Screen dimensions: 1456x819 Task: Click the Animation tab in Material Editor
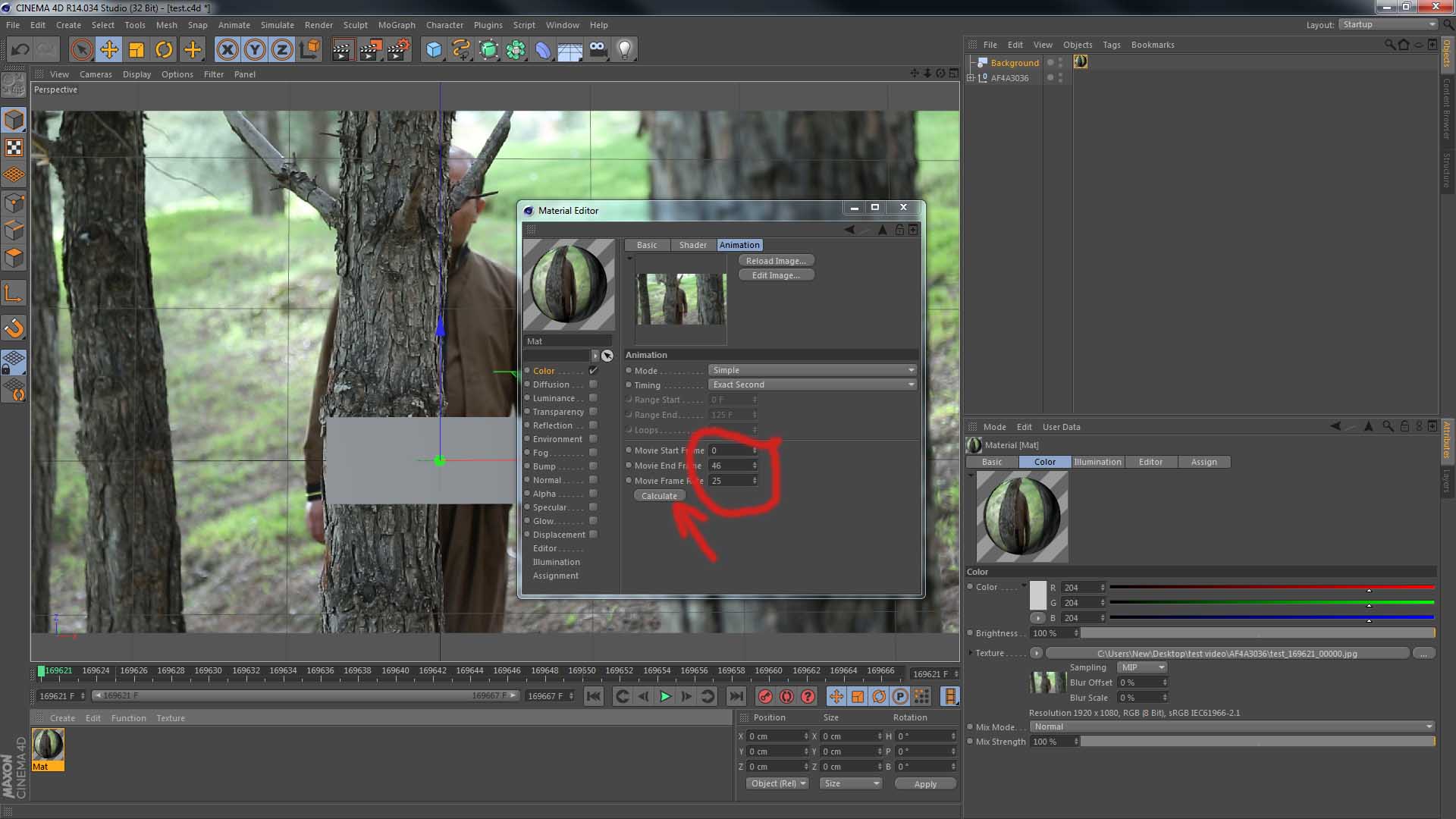(x=739, y=244)
